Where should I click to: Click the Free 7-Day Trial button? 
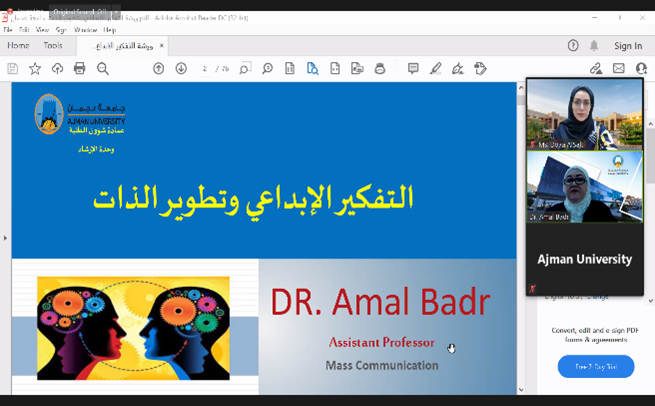pos(596,367)
